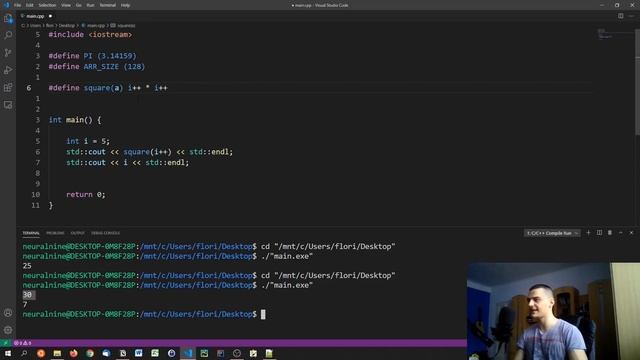Switch to the PROBLEMS panel tab
The width and height of the screenshot is (640, 360).
[x=55, y=233]
